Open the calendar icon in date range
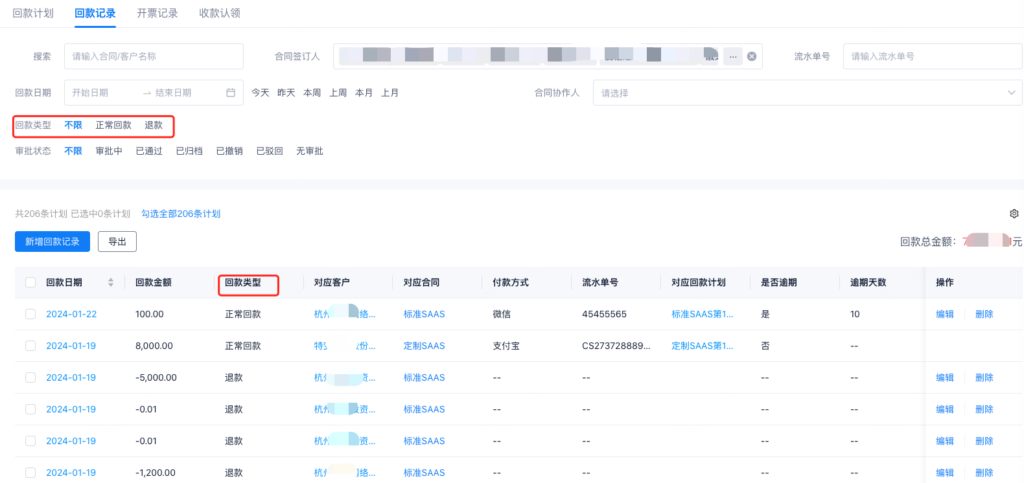1024x483 pixels. coord(231,93)
